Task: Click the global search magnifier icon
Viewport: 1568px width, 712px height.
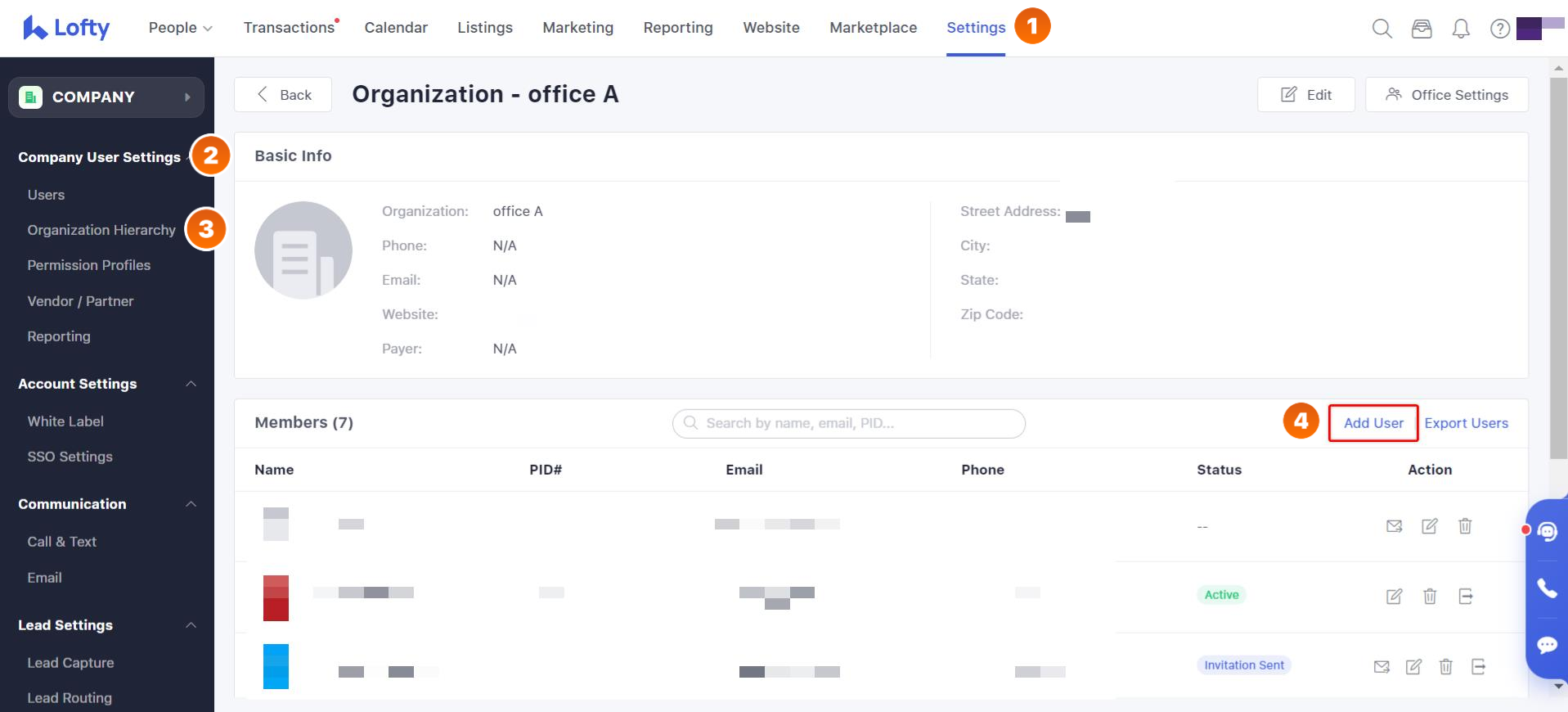Action: point(1382,29)
